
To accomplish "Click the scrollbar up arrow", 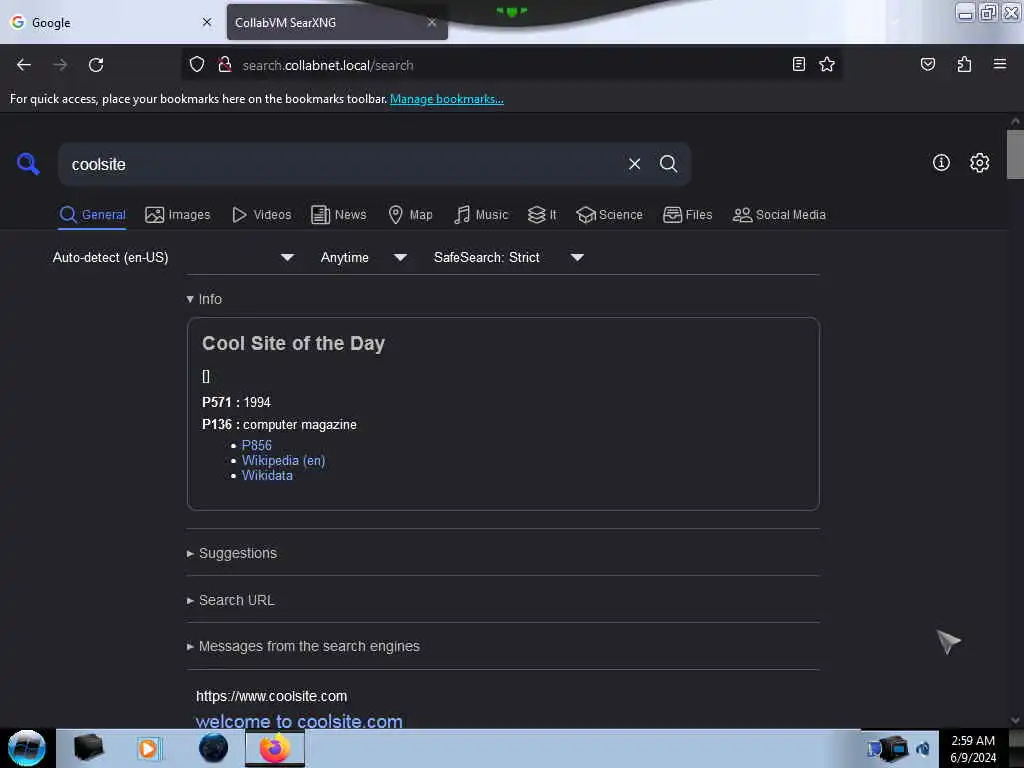I will [1015, 121].
